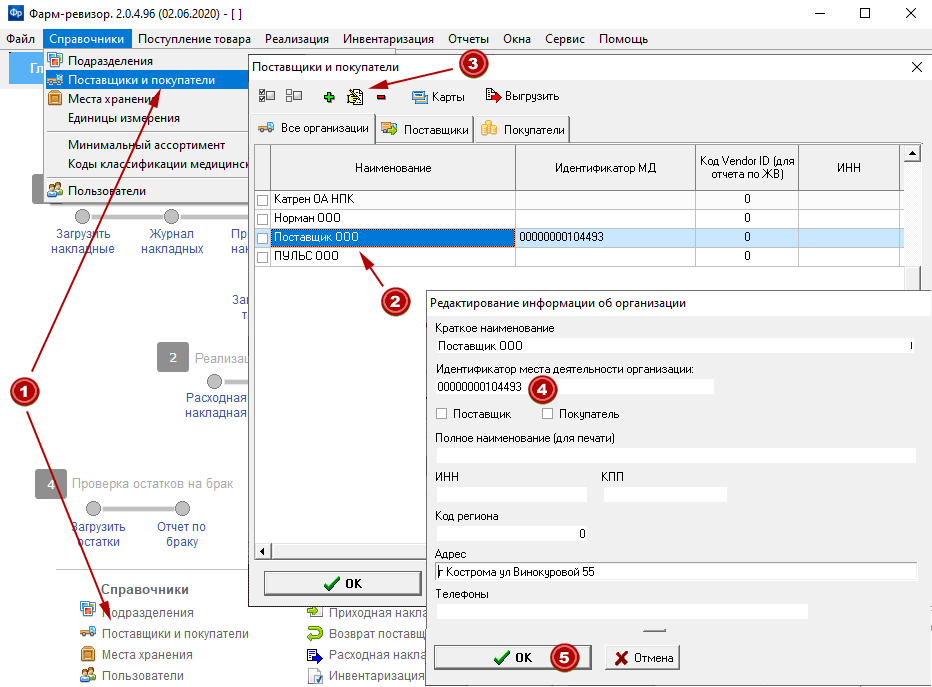This screenshot has width=932, height=687.
Task: Open the Справочники menu
Action: tap(87, 39)
